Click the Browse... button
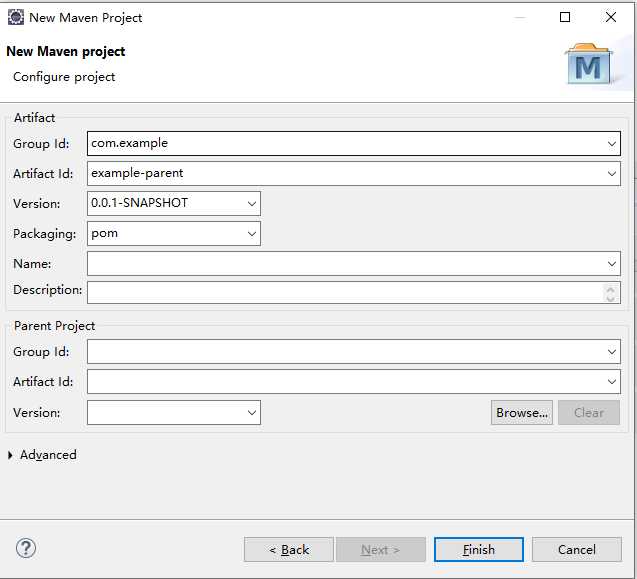637x579 pixels. click(522, 412)
